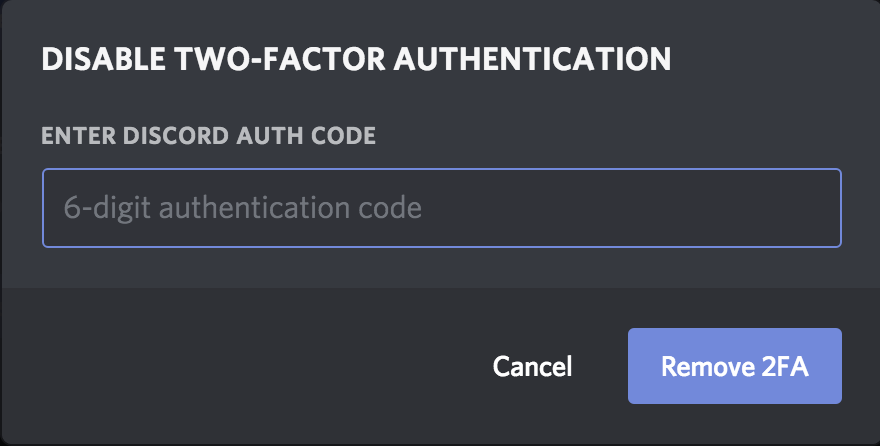
Task: Submit 2FA removal via Remove 2FA
Action: click(735, 366)
